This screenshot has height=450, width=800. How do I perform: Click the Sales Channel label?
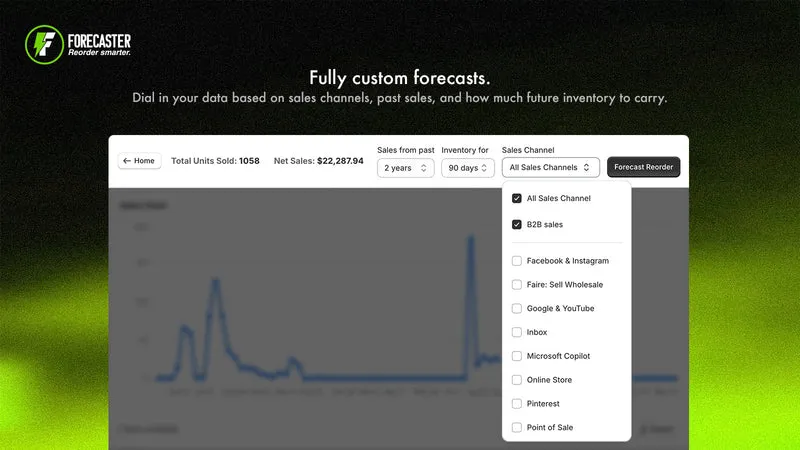point(528,150)
